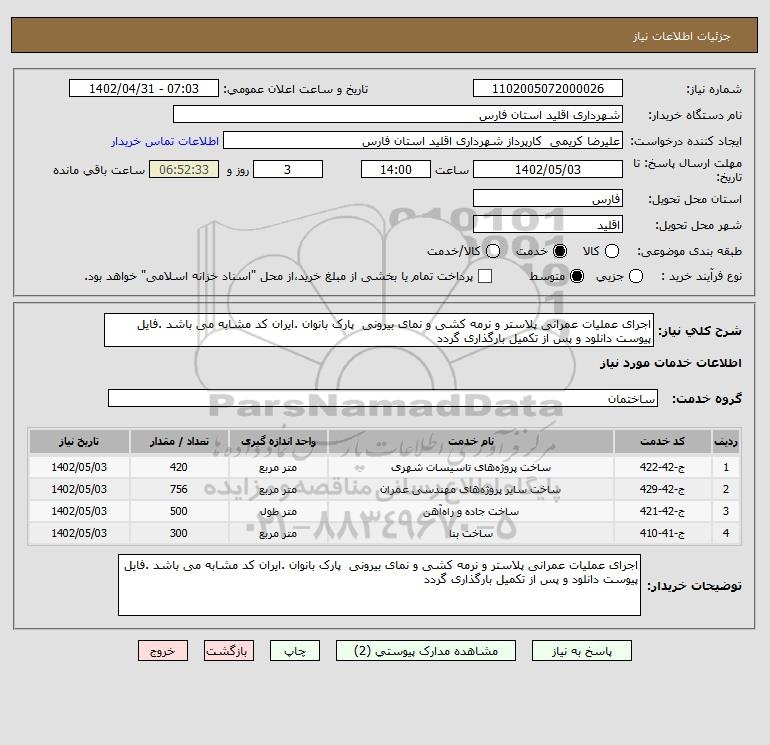Click quantity value 300
The width and height of the screenshot is (770, 745).
[179, 533]
